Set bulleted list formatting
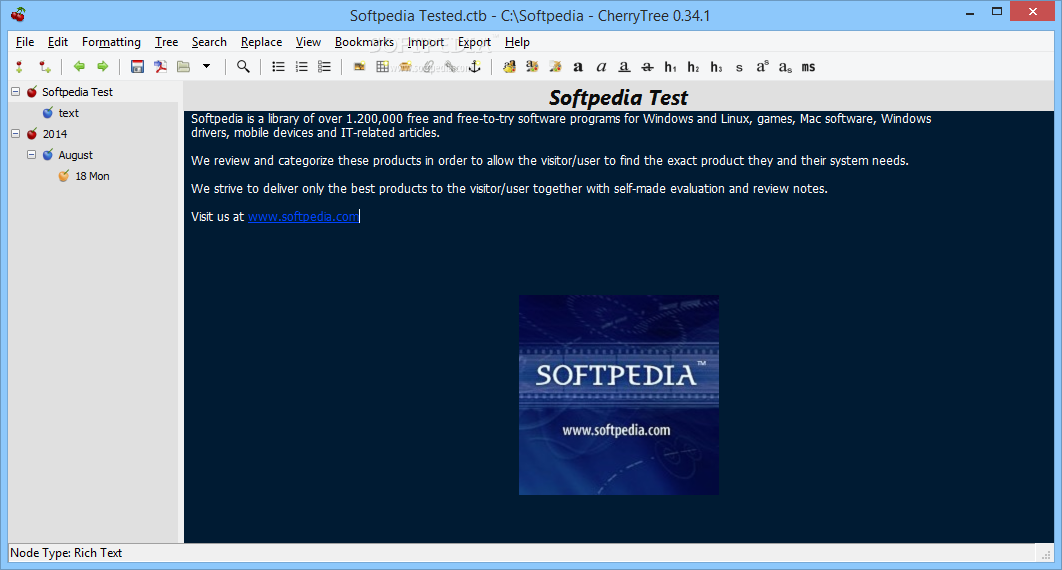The width and height of the screenshot is (1062, 570). click(278, 66)
